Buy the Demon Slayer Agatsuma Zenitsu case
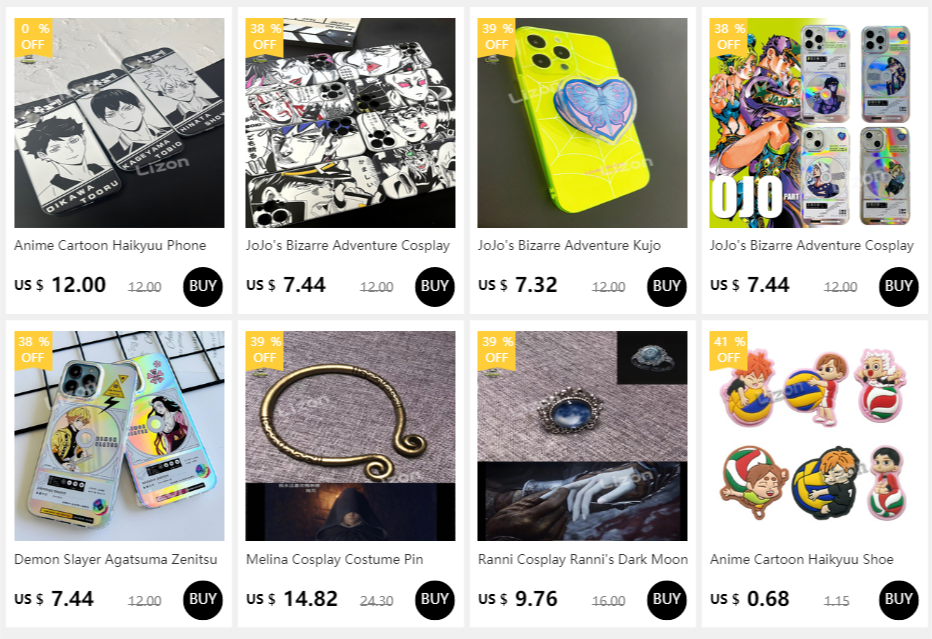 click(203, 600)
